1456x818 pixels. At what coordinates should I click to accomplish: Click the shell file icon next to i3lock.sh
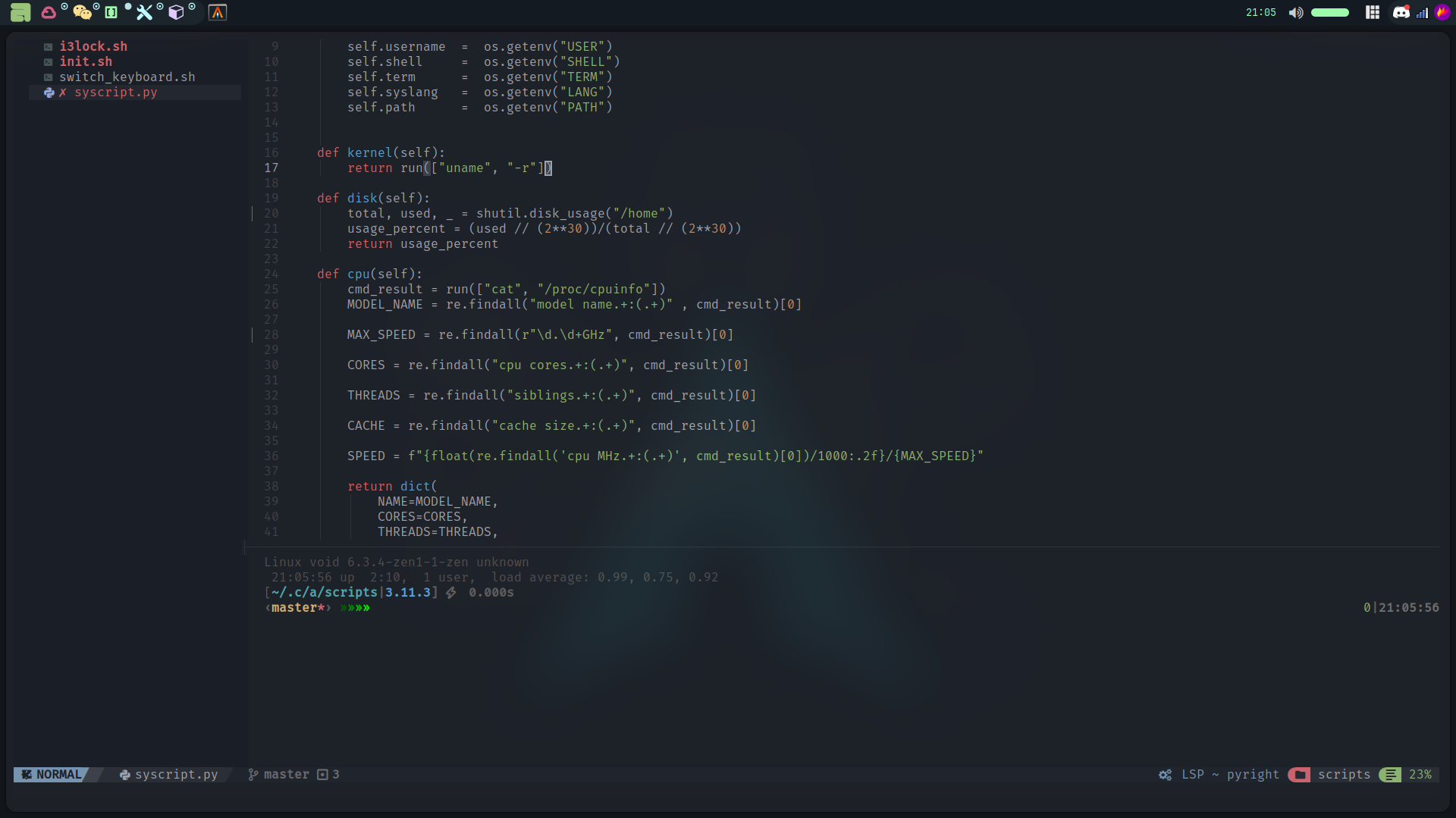[x=48, y=47]
